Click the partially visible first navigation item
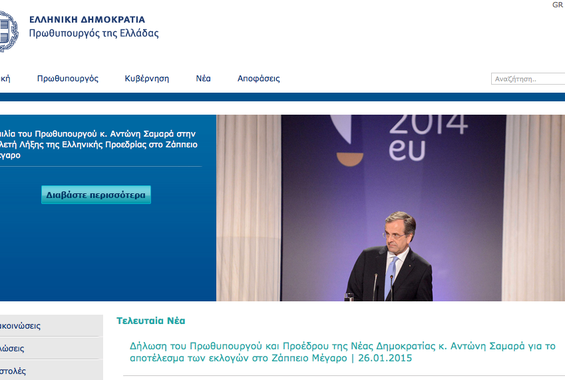The width and height of the screenshot is (565, 380). (5, 79)
